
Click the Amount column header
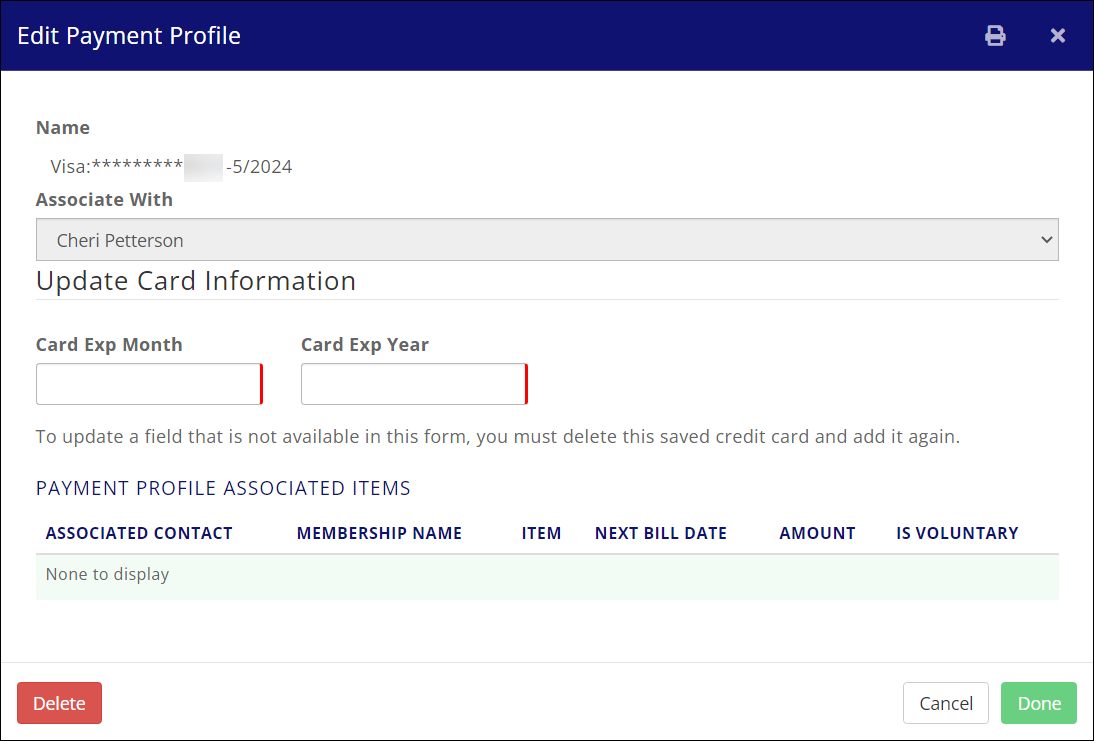point(817,533)
